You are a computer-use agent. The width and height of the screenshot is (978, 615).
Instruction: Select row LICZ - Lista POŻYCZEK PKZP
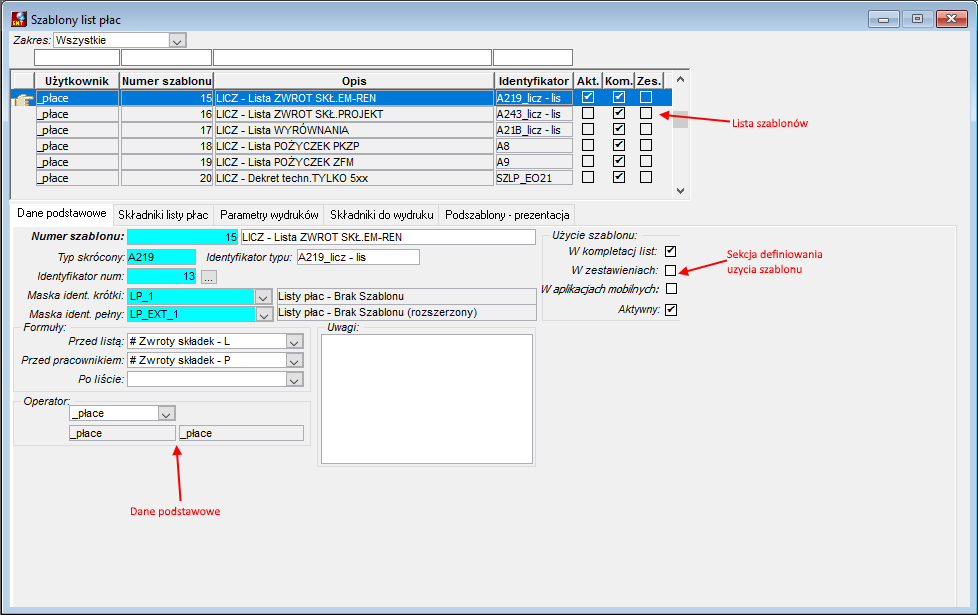point(354,146)
